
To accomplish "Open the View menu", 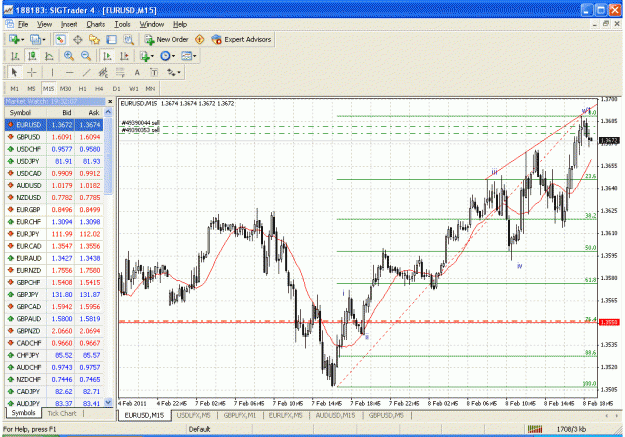I will 44,24.
